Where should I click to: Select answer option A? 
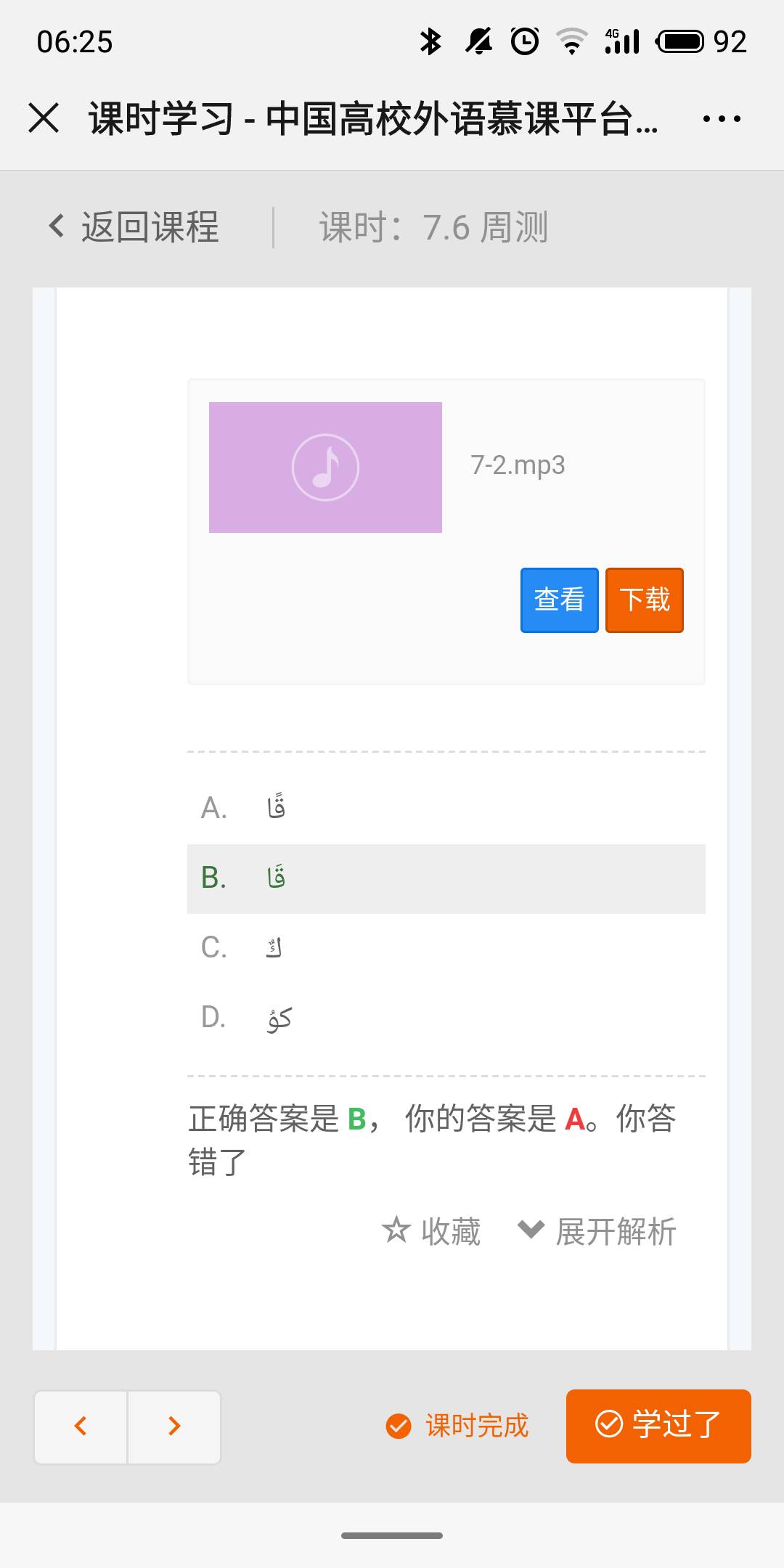tap(276, 808)
